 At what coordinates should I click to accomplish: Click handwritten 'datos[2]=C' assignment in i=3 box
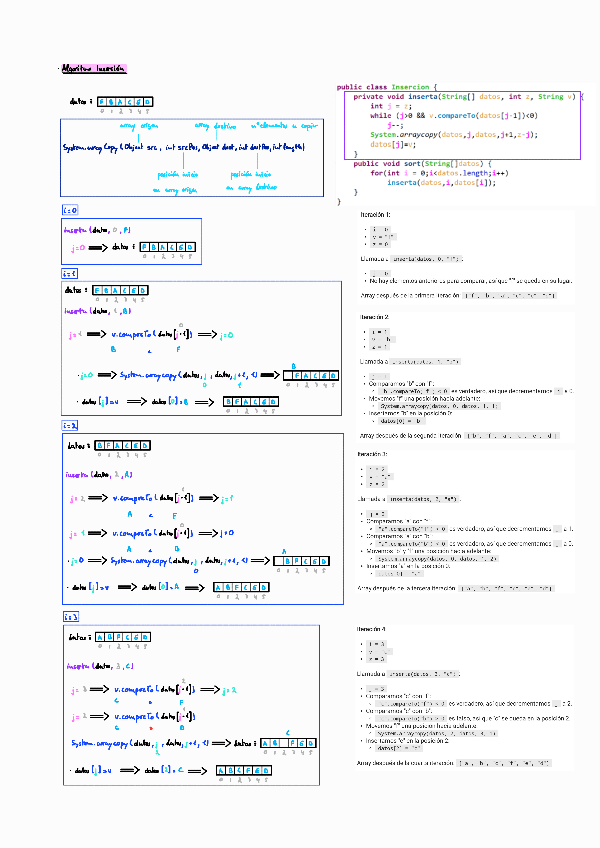(164, 770)
